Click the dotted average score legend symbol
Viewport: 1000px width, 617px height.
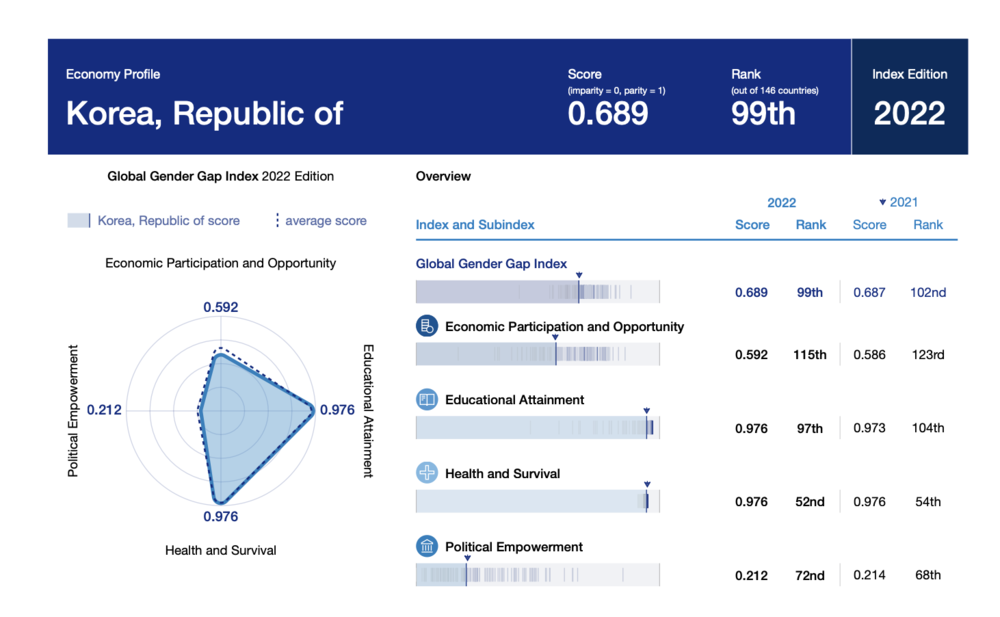(x=277, y=220)
